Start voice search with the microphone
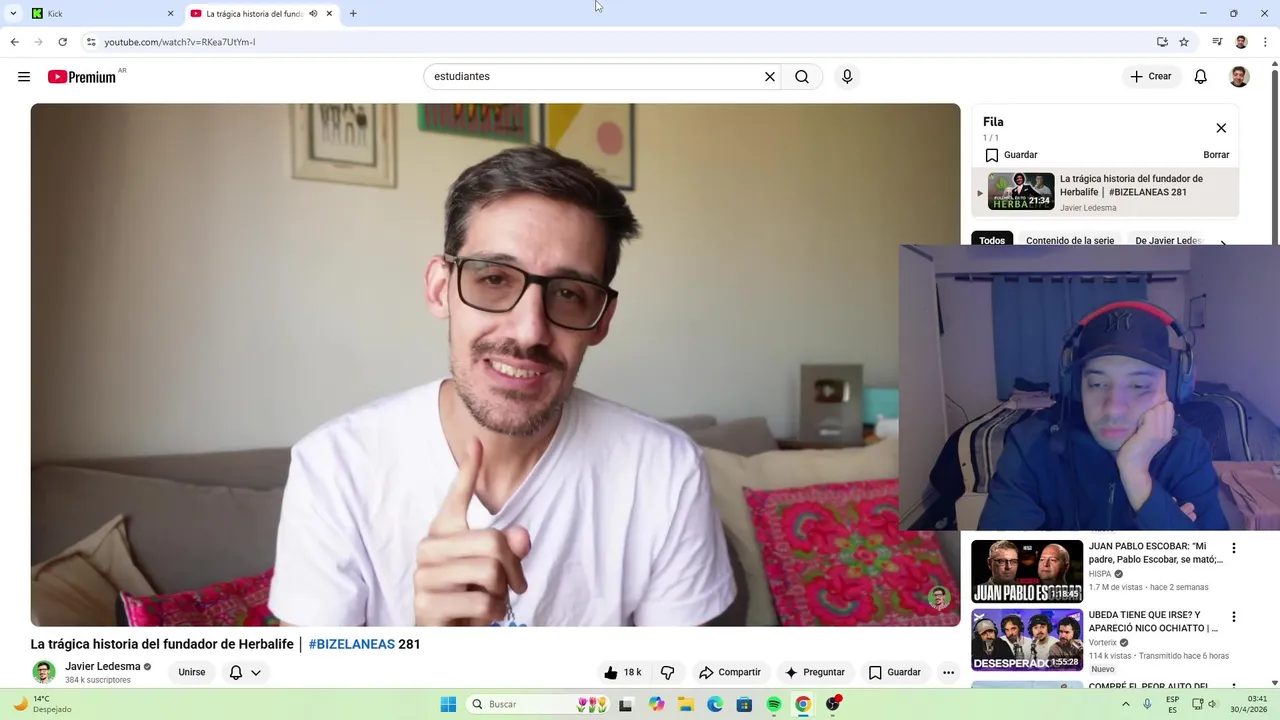This screenshot has width=1280, height=720. pyautogui.click(x=847, y=77)
